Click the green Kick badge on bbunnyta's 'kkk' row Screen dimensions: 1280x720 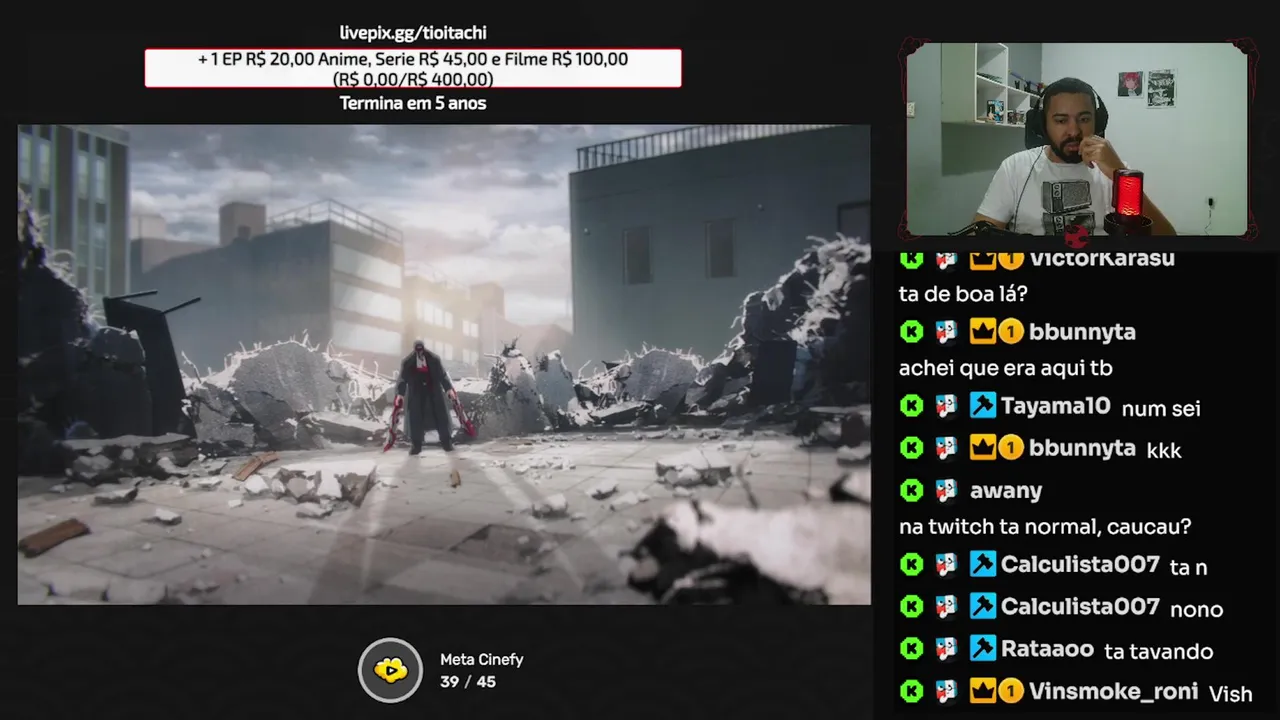coord(911,448)
